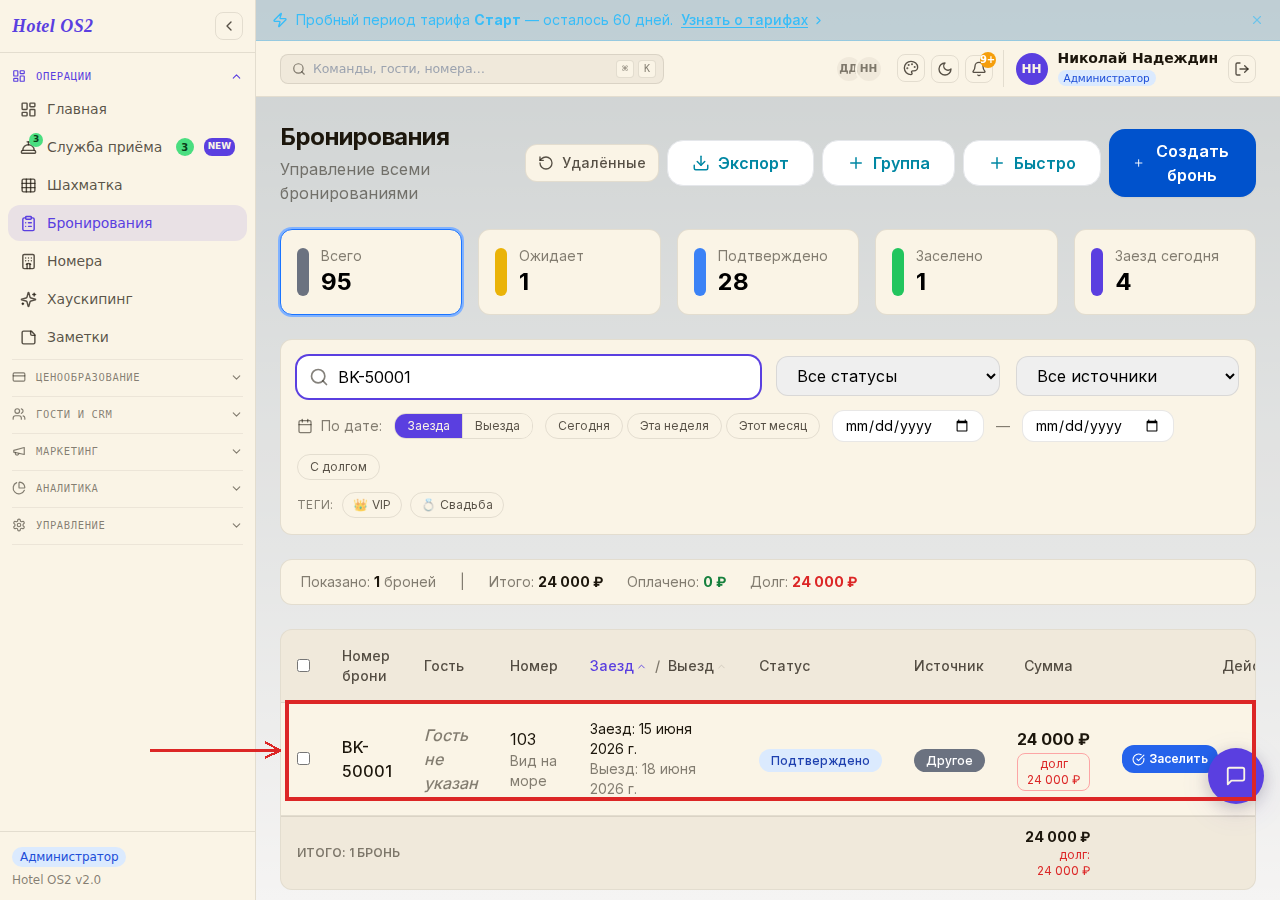Click the logout icon
Image resolution: width=1280 pixels, height=900 pixels.
click(x=1242, y=68)
